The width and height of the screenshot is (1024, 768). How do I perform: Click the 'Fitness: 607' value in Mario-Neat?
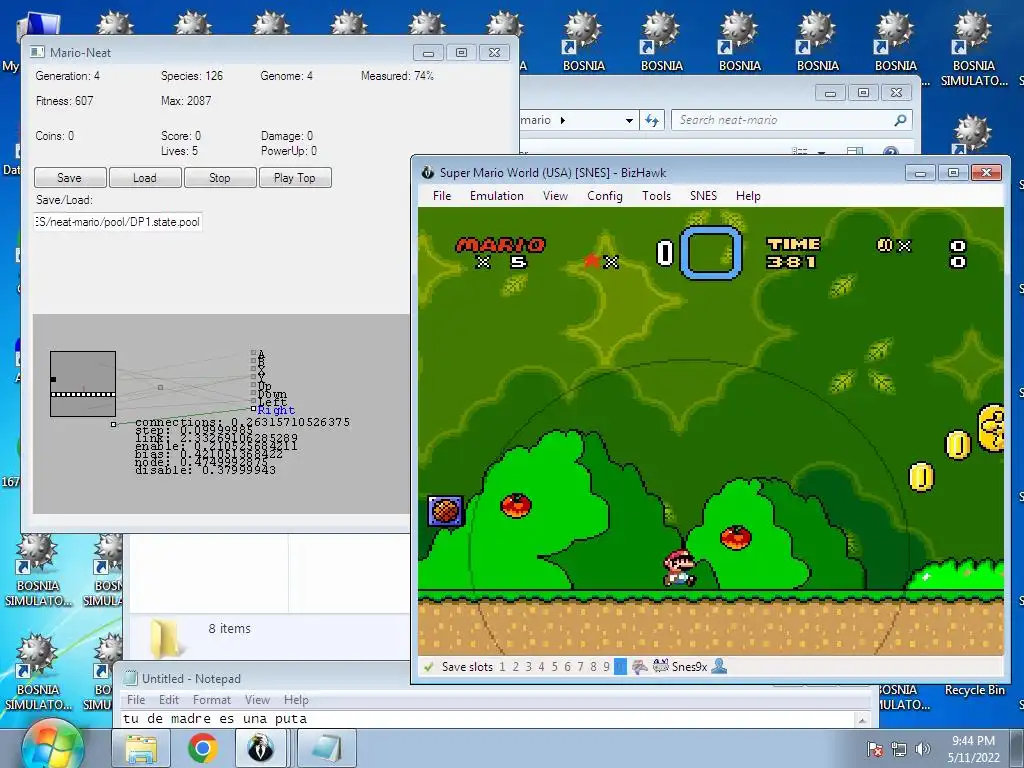click(65, 101)
